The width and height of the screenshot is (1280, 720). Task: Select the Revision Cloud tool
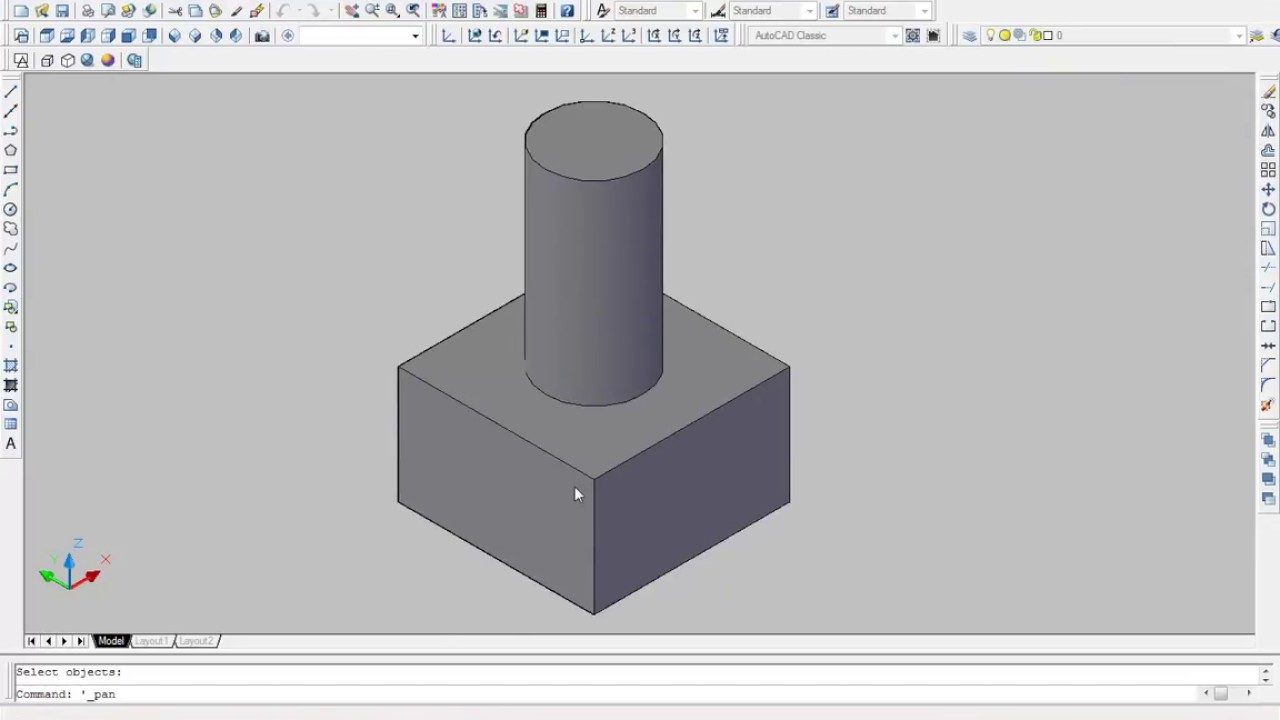tap(11, 229)
